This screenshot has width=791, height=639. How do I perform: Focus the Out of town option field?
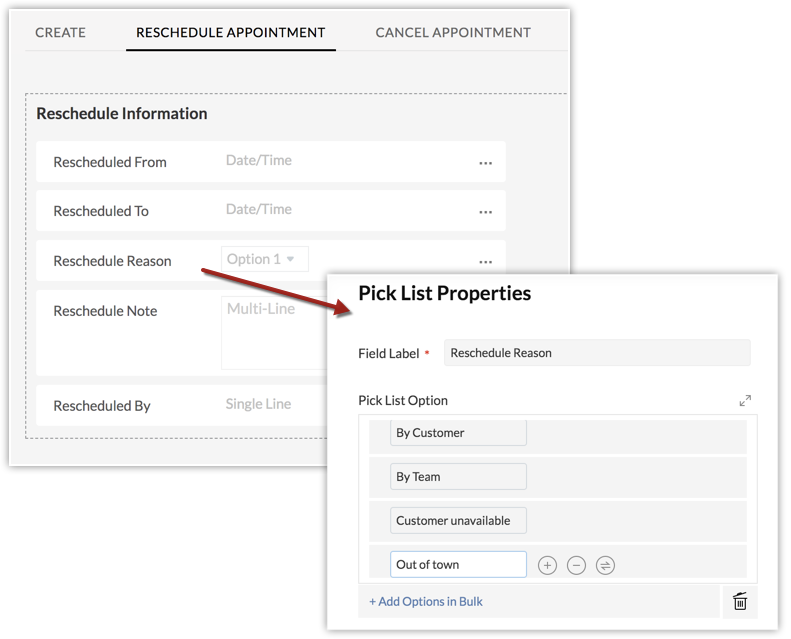point(458,565)
